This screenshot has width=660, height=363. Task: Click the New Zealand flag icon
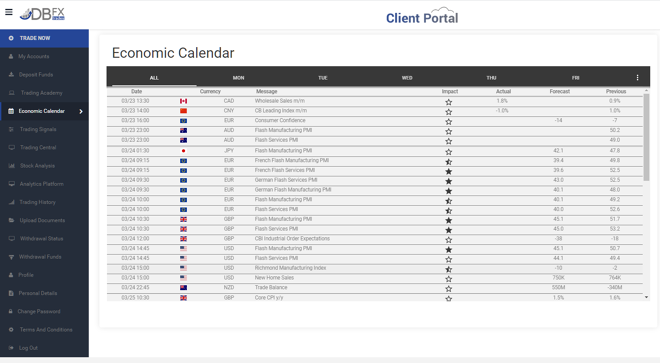(x=184, y=288)
